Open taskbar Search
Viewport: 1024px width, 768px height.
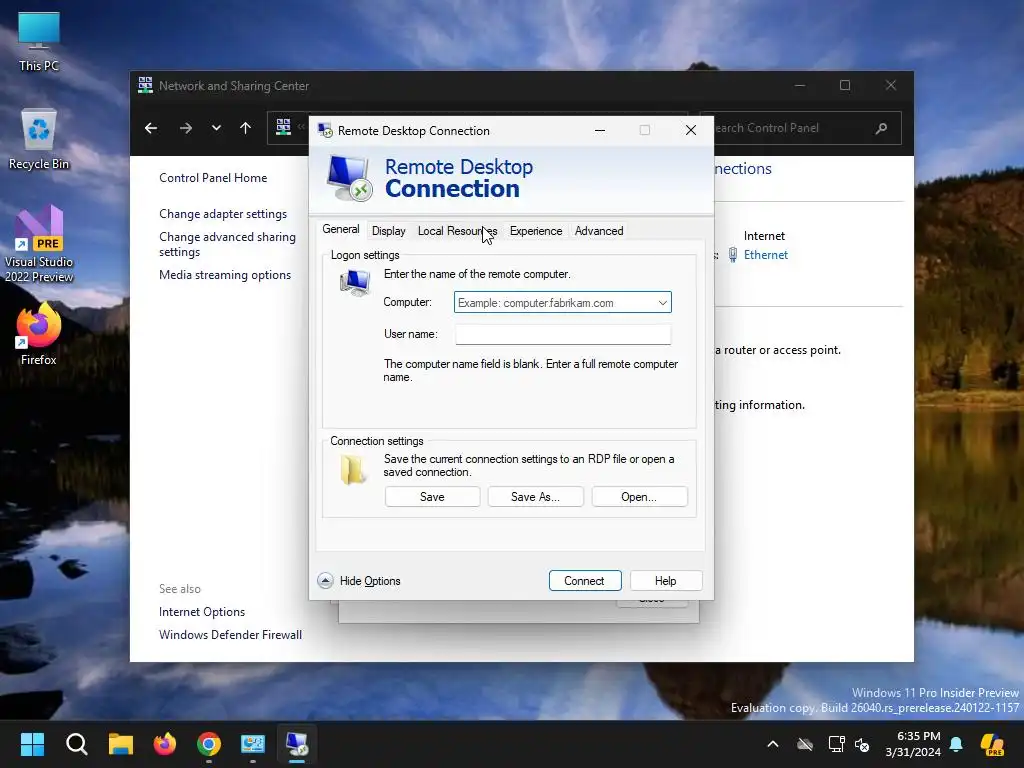(76, 744)
